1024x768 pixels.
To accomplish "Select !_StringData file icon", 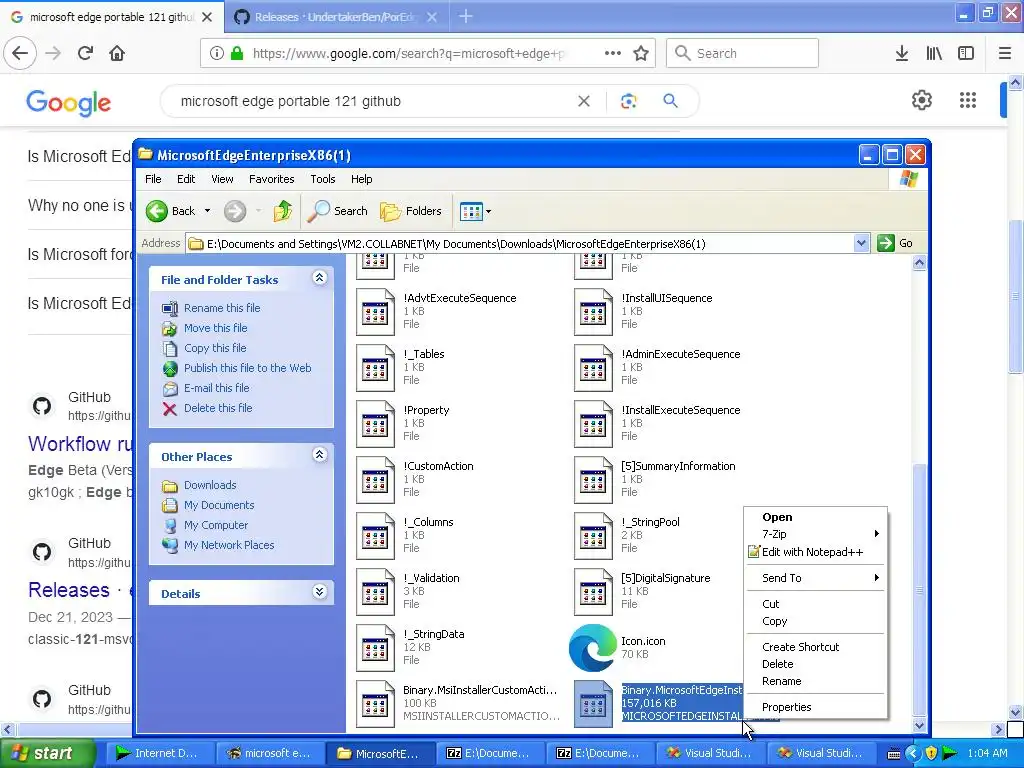I will (x=376, y=648).
